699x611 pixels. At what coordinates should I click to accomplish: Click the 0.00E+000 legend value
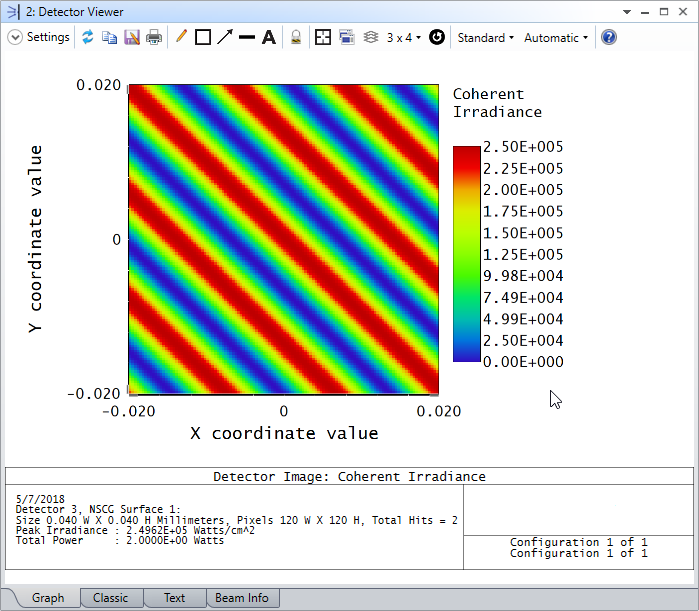click(523, 362)
